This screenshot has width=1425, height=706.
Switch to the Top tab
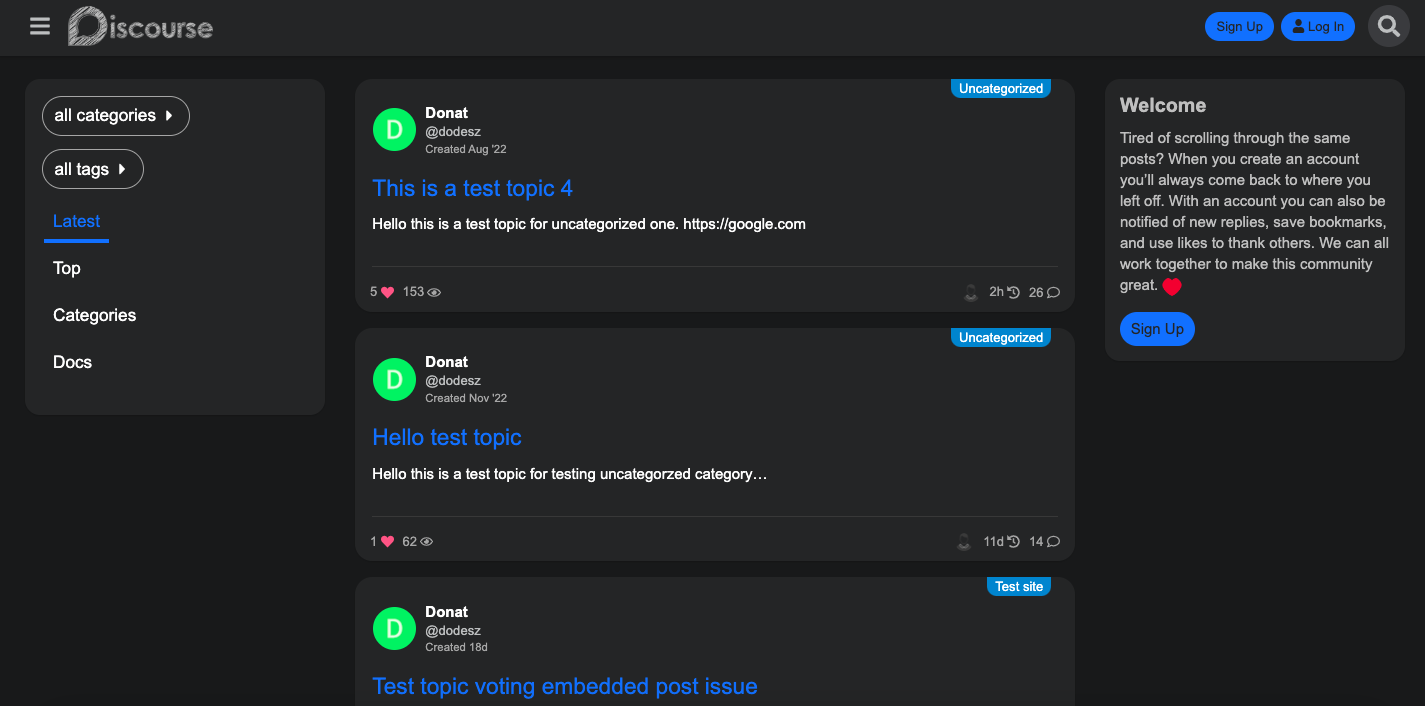pos(67,268)
